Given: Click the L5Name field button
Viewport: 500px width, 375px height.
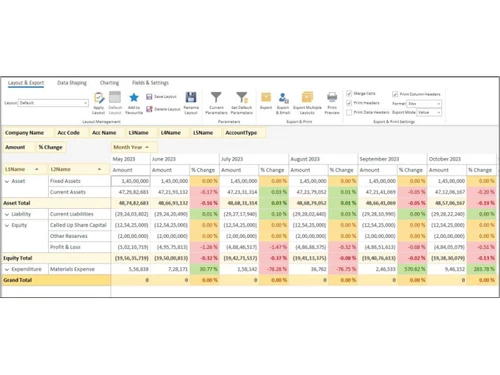Looking at the screenshot, I should pos(206,133).
